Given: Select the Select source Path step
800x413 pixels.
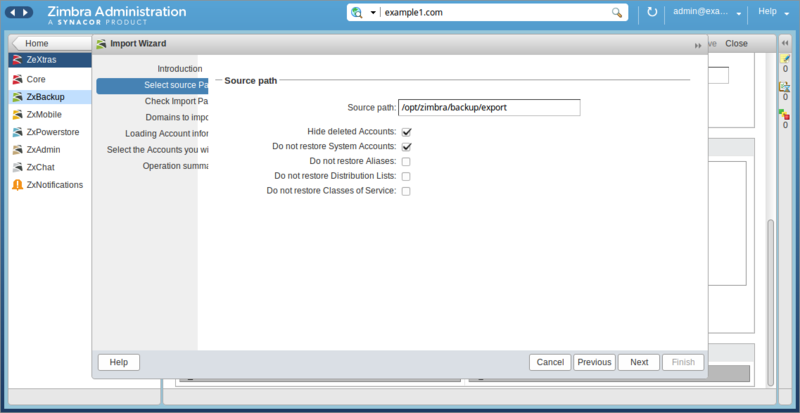Looking at the screenshot, I should click(152, 85).
